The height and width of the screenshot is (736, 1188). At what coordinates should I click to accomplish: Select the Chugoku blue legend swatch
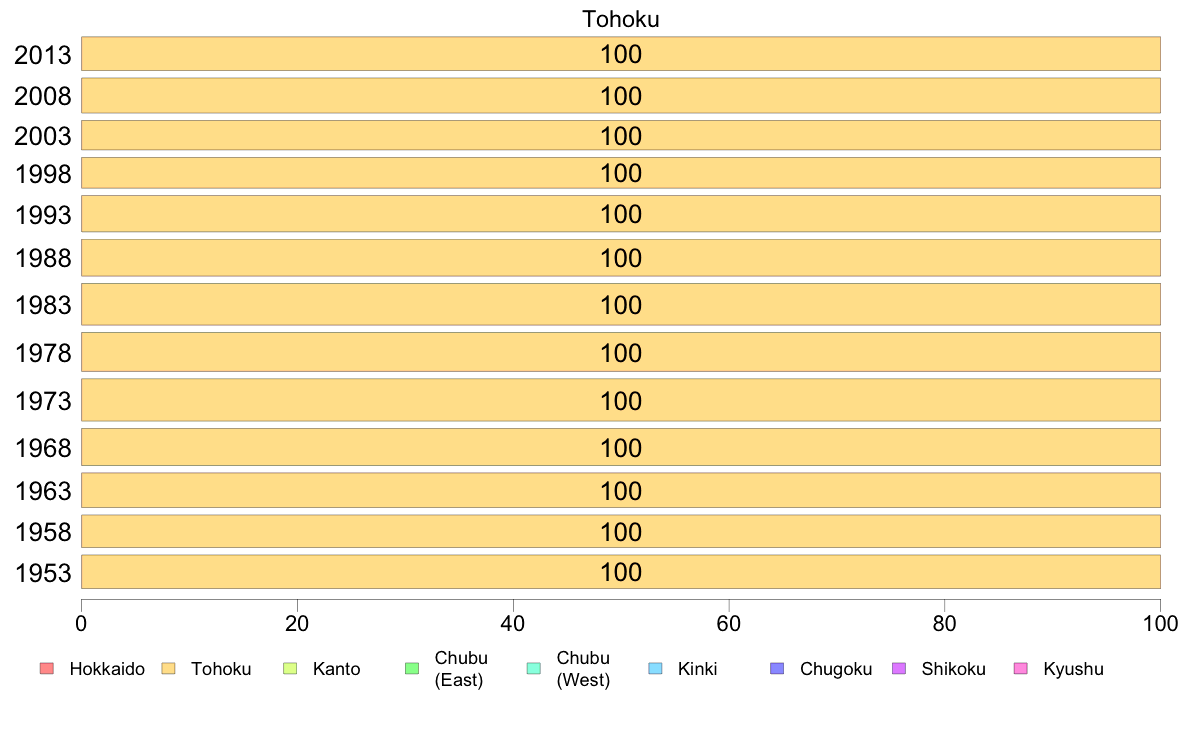[777, 669]
